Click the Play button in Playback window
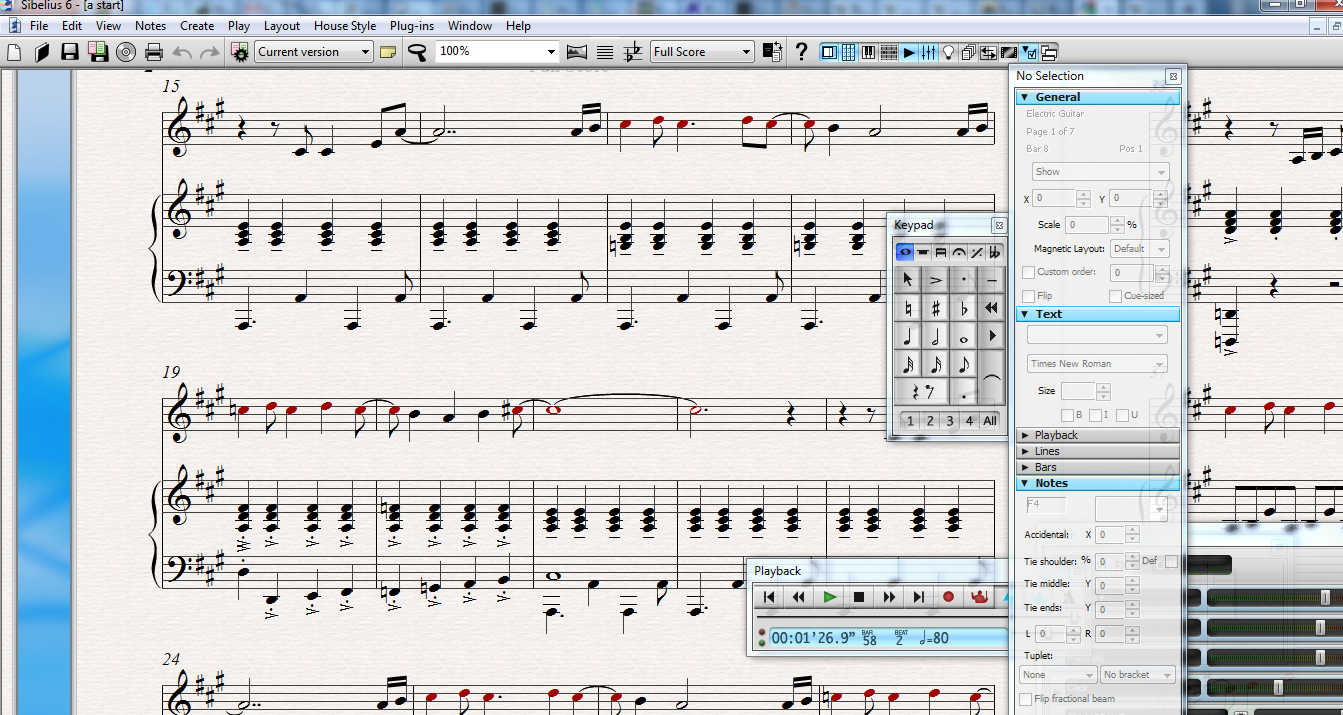The height and width of the screenshot is (715, 1343). click(829, 597)
